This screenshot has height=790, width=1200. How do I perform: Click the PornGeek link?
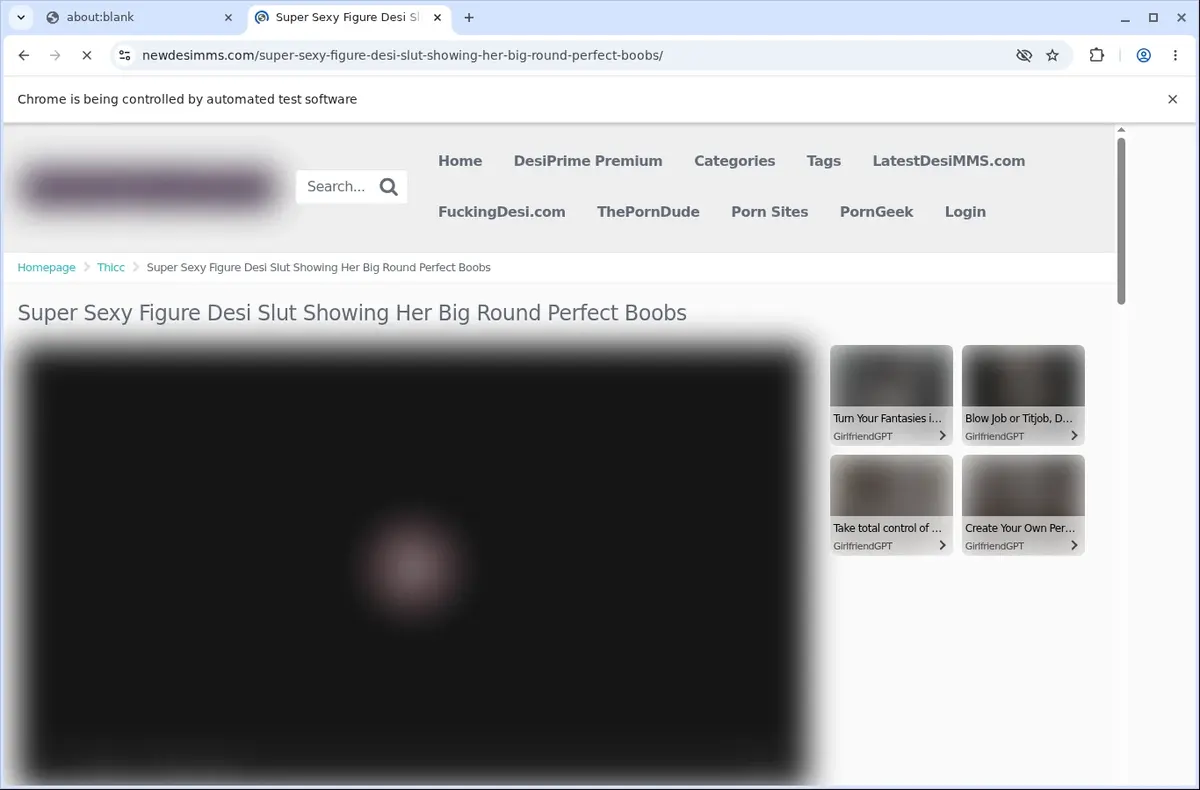point(877,212)
